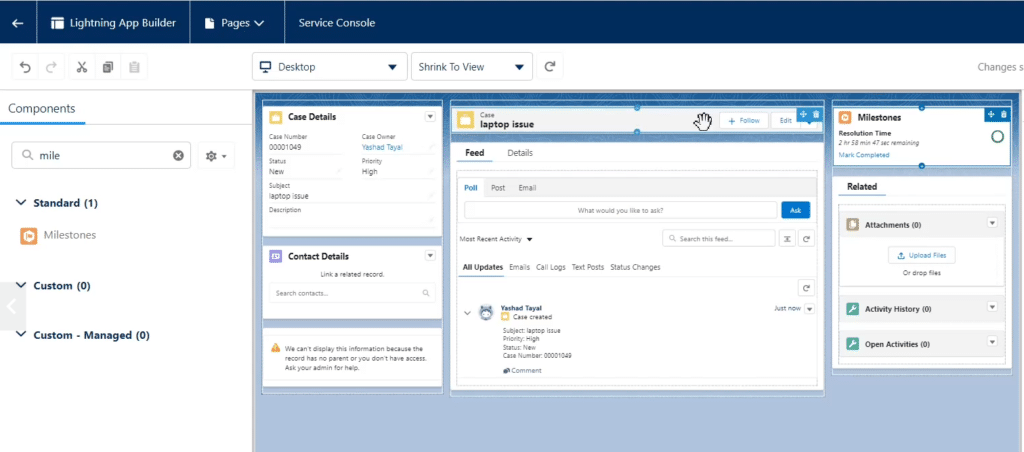Click the move icon on Milestones component

pyautogui.click(x=991, y=114)
